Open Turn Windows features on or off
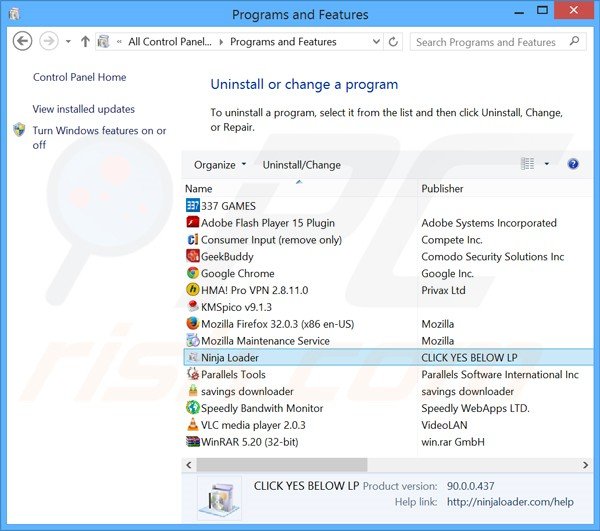 point(99,137)
